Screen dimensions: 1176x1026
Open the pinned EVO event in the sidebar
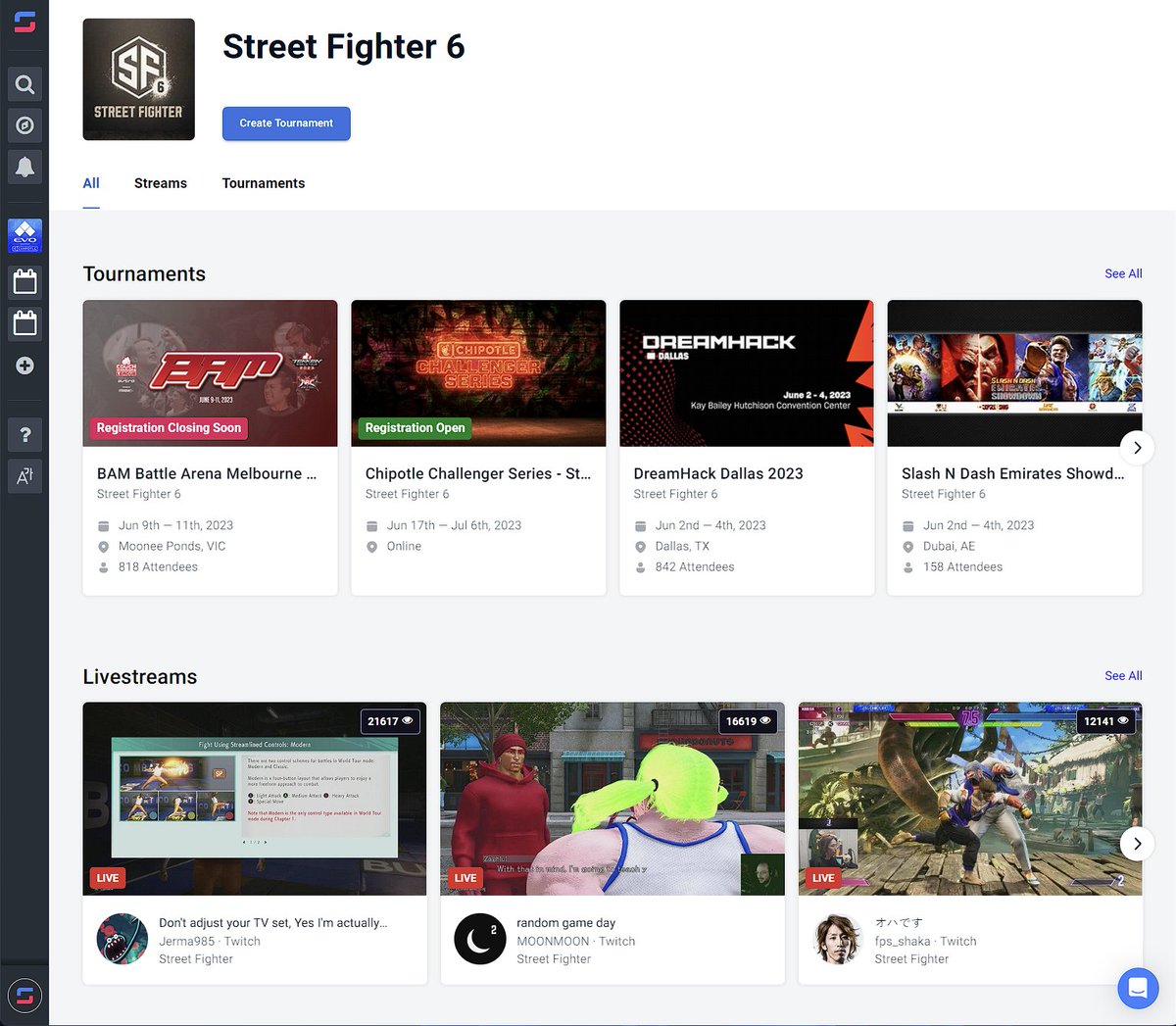point(24,235)
